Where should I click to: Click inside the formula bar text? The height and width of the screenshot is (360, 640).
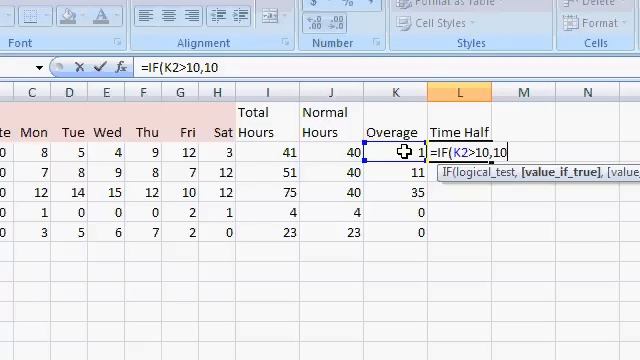[180, 67]
